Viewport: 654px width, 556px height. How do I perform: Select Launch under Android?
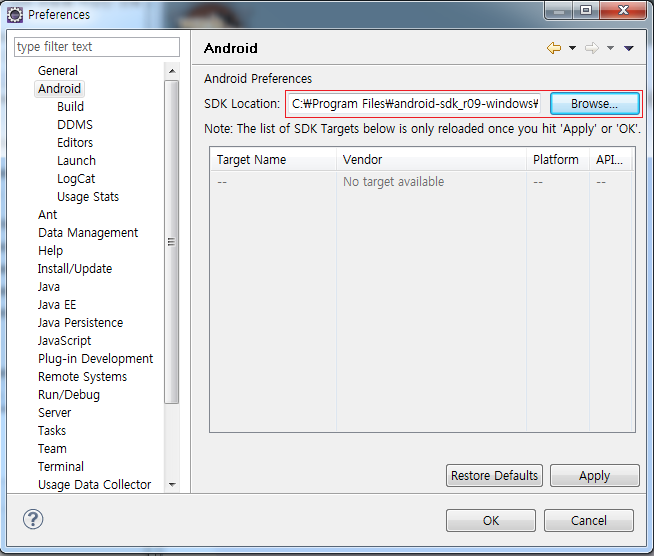(76, 160)
